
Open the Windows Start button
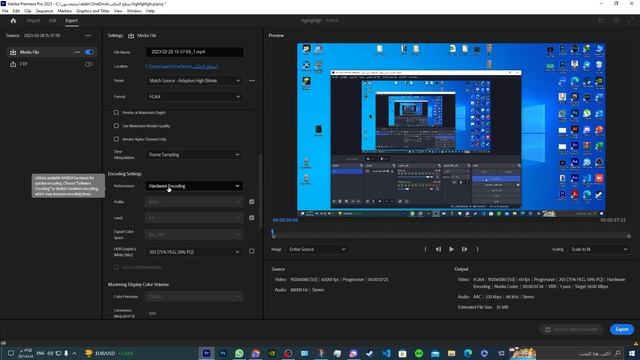(632, 353)
